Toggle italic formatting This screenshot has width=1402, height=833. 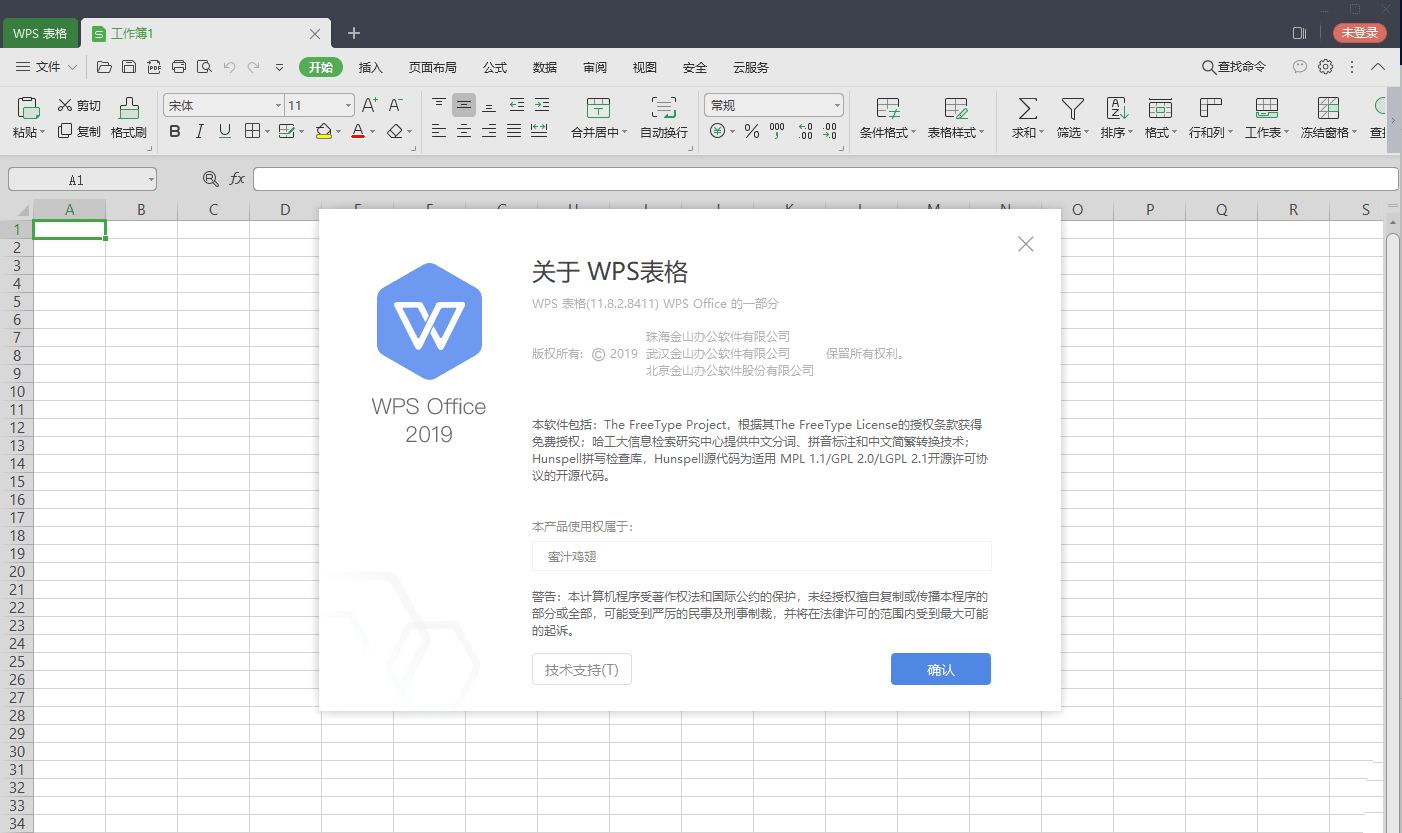(200, 131)
